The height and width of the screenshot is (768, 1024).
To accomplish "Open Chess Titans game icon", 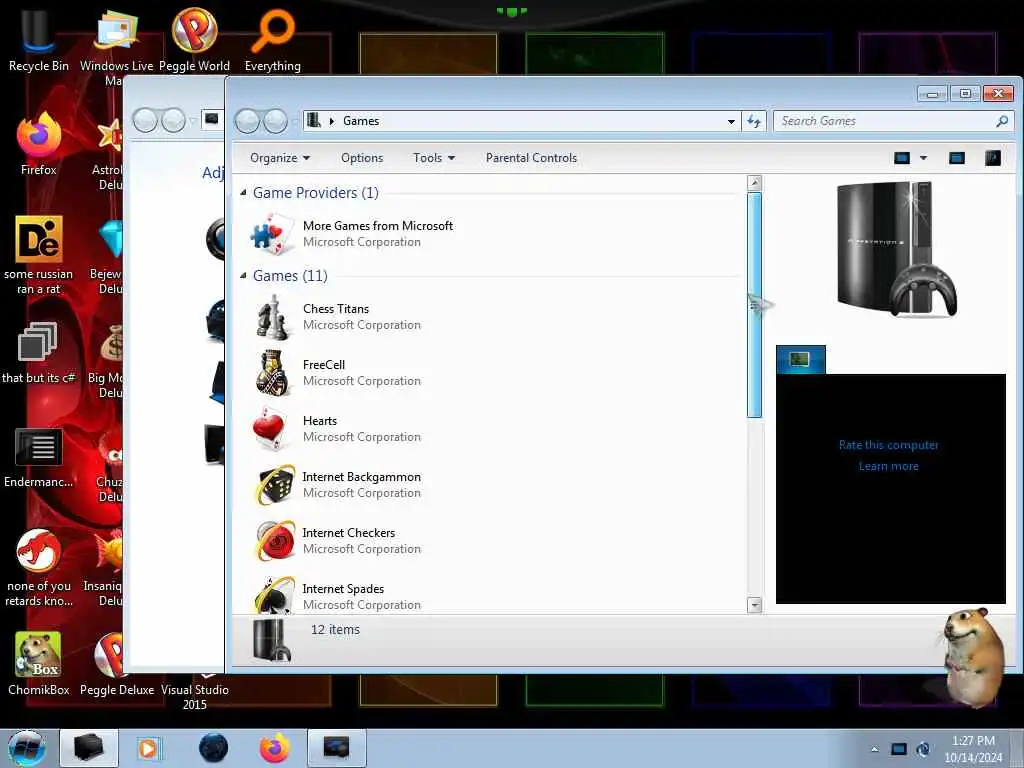I will [272, 317].
